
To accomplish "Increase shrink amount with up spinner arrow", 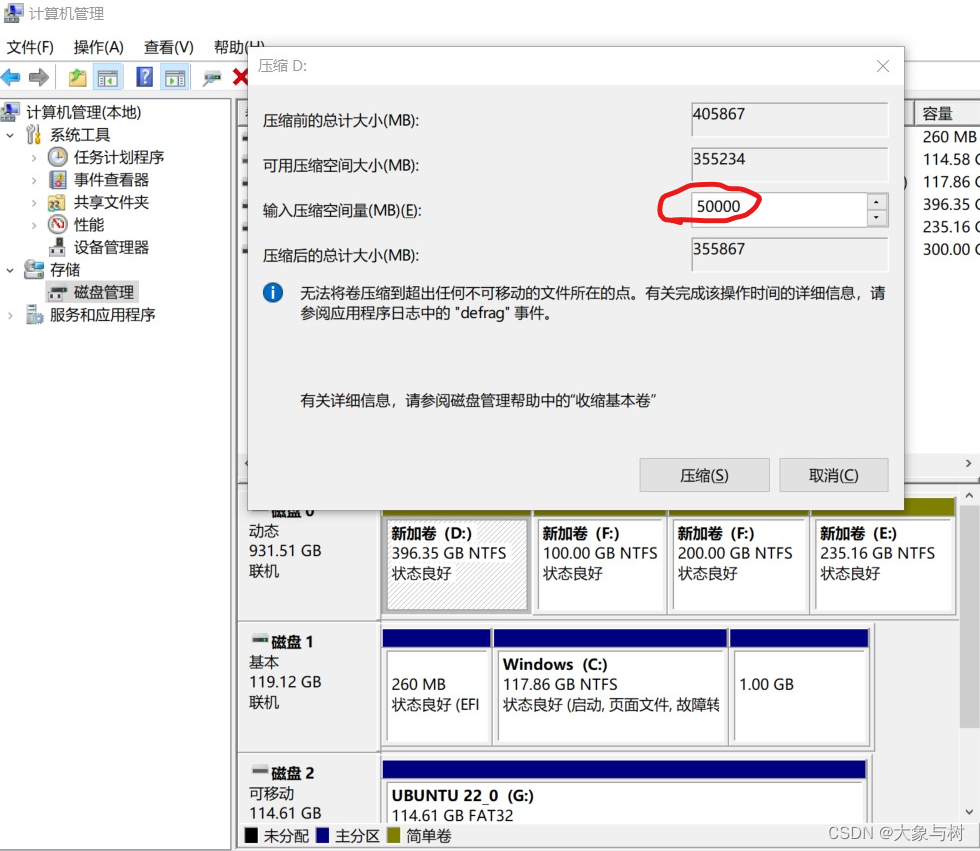I will [x=877, y=202].
